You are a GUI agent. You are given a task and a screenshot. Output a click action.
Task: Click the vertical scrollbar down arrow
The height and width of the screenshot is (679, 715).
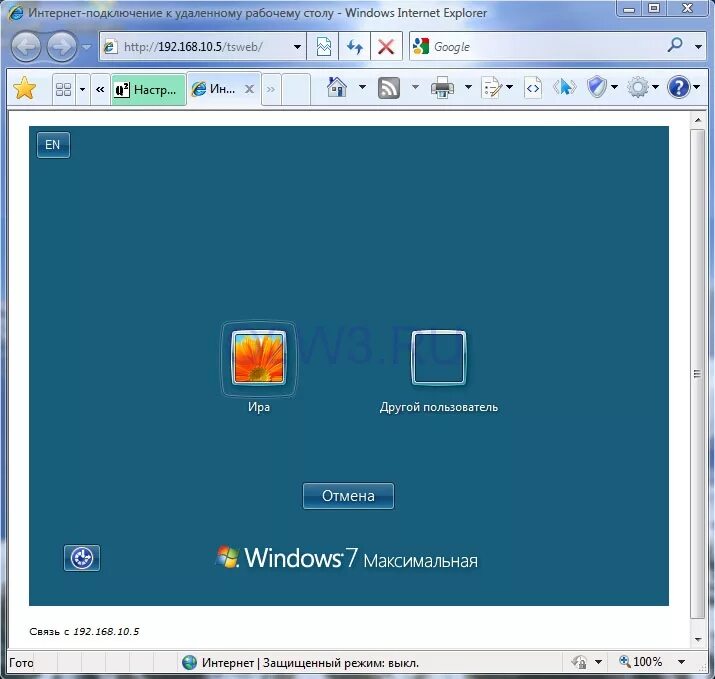coord(698,639)
